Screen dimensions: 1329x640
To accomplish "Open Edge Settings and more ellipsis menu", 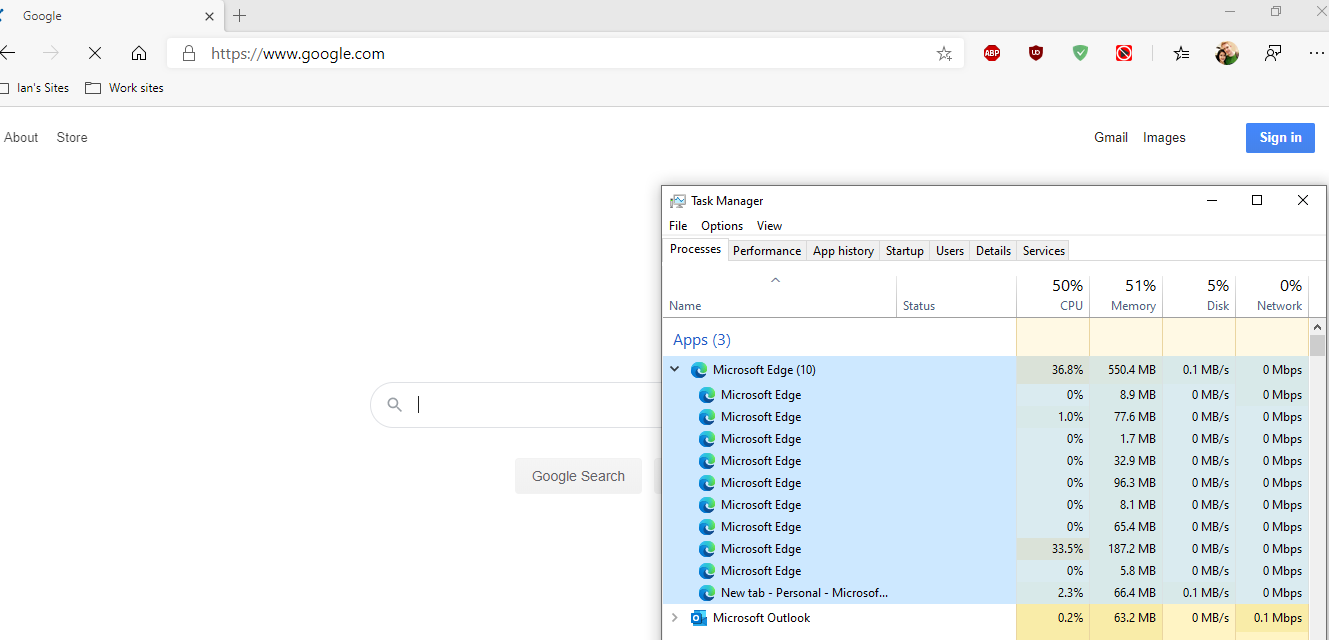I will tap(1317, 54).
